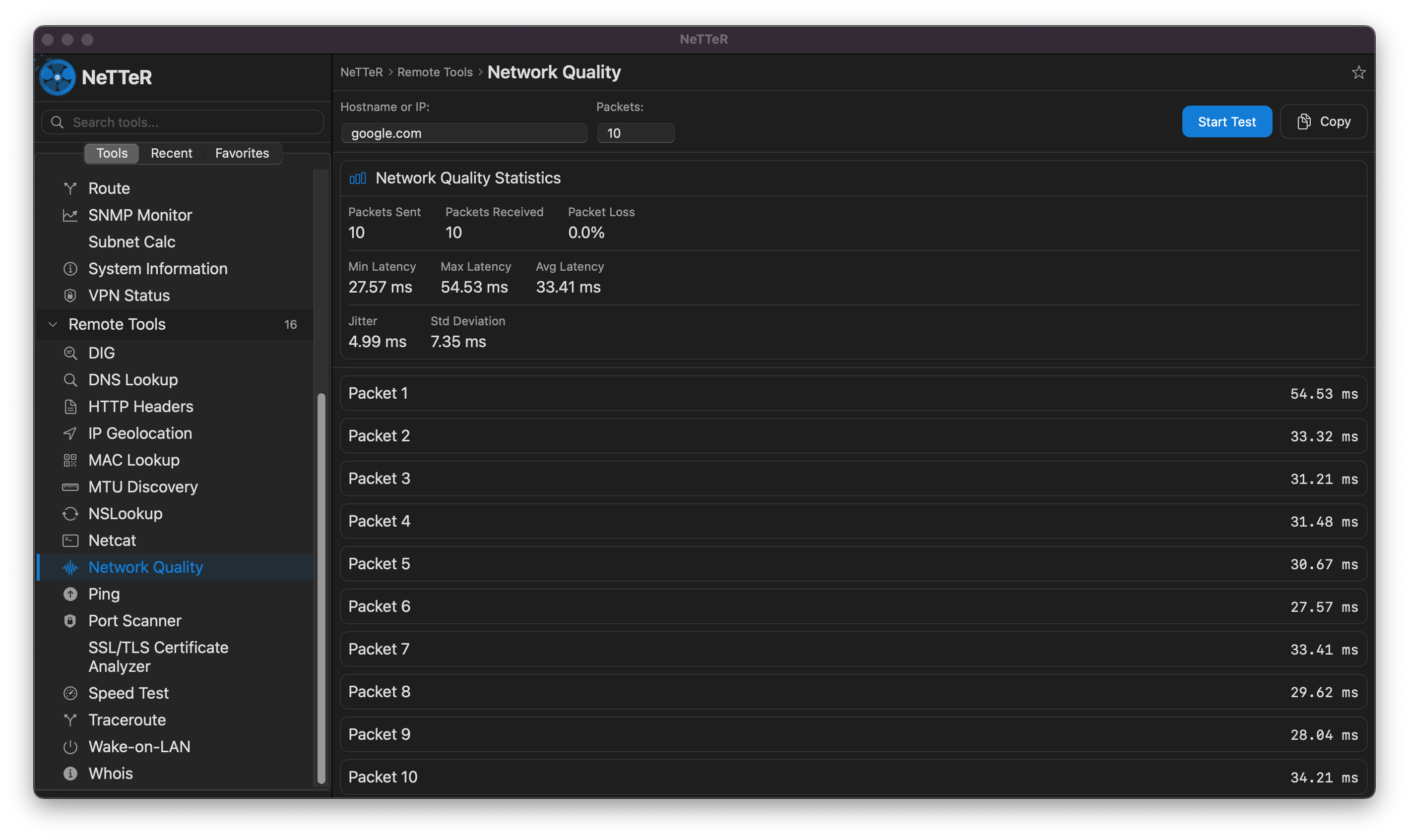
Task: Click the Wake-on-LAN power icon
Action: (x=70, y=747)
